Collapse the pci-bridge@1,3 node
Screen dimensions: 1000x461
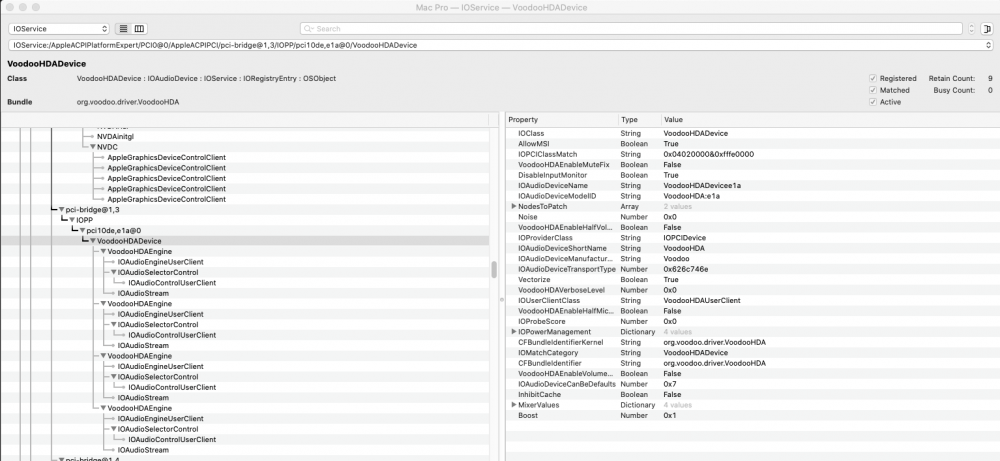click(x=61, y=209)
